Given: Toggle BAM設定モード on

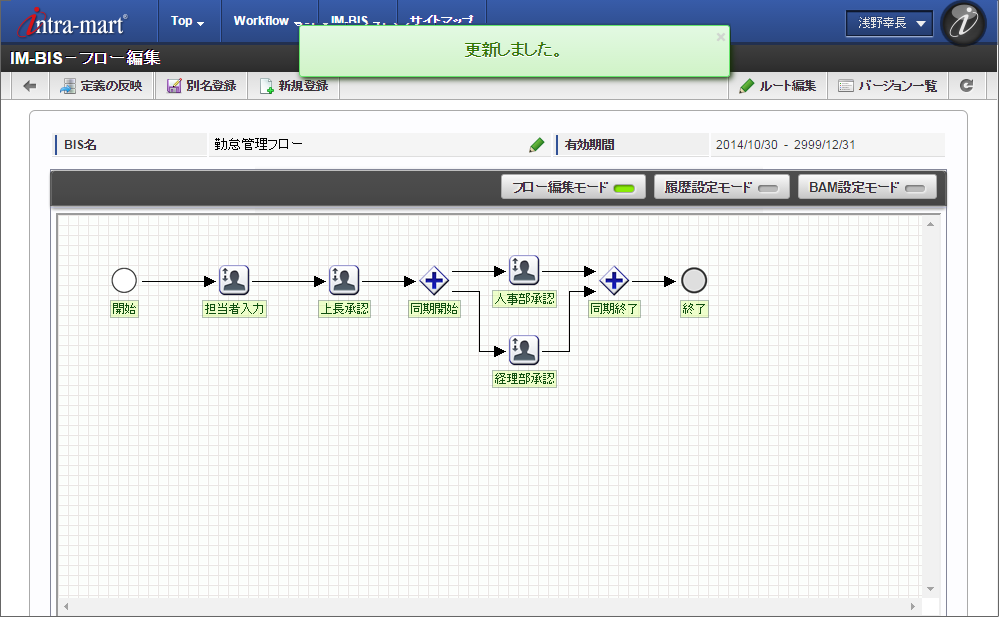Looking at the screenshot, I should pos(867,187).
